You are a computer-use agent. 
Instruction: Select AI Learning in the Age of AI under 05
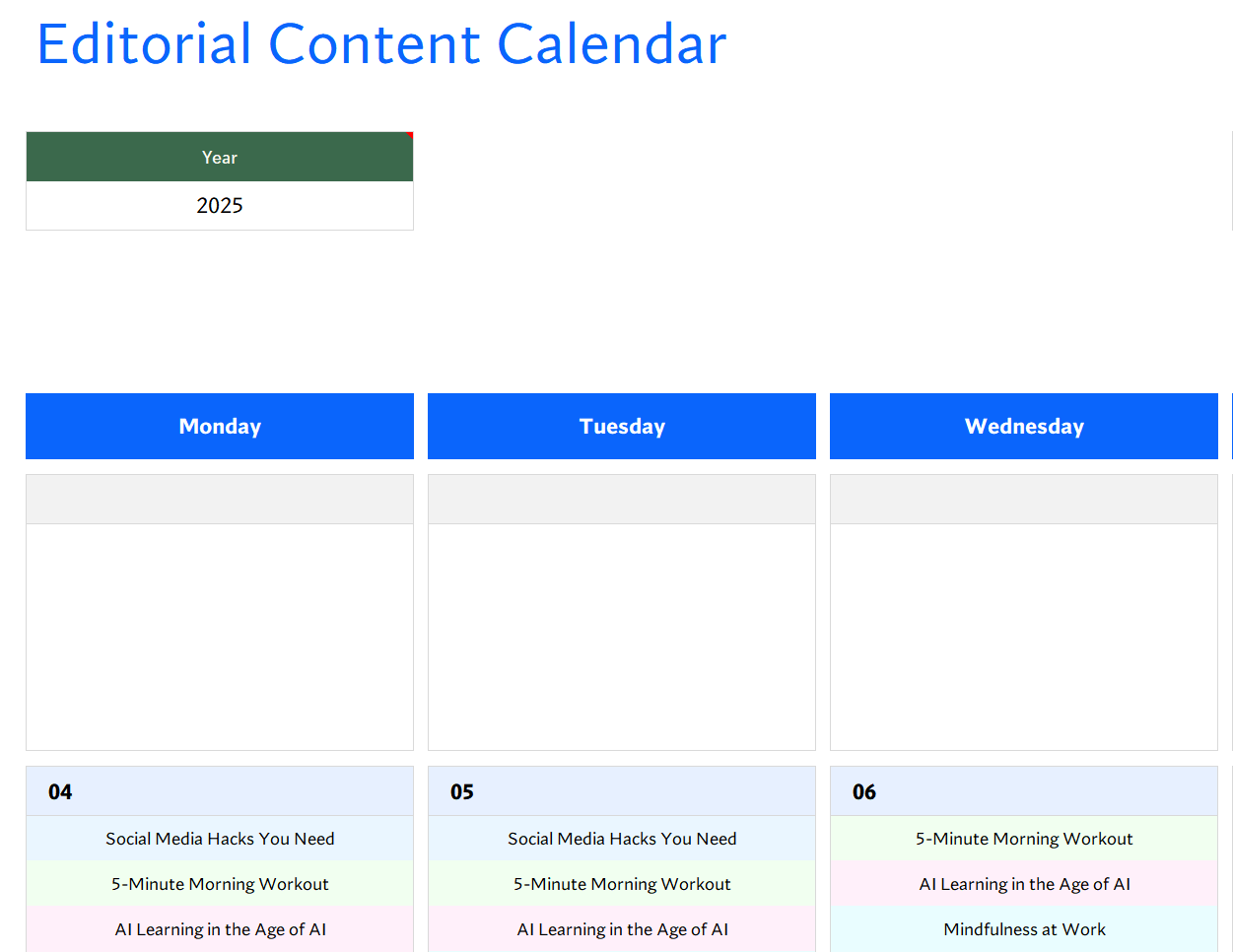[622, 929]
